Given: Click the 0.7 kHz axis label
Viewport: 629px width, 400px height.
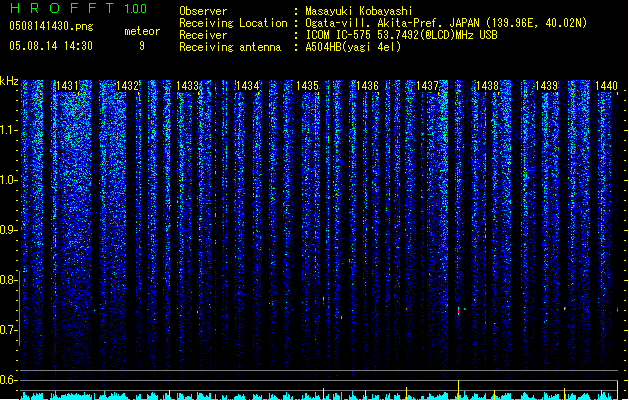Looking at the screenshot, I should pyautogui.click(x=8, y=330).
